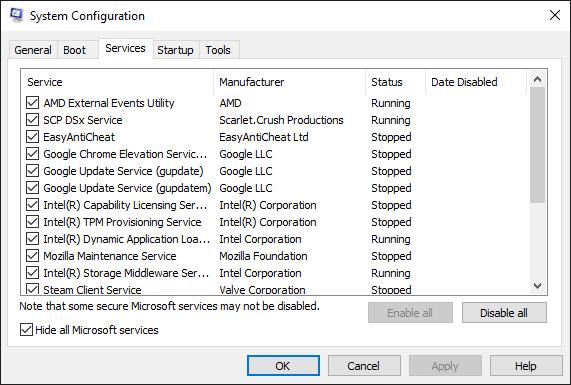
Task: Click the AMD manufacturer cell
Action: [x=231, y=103]
